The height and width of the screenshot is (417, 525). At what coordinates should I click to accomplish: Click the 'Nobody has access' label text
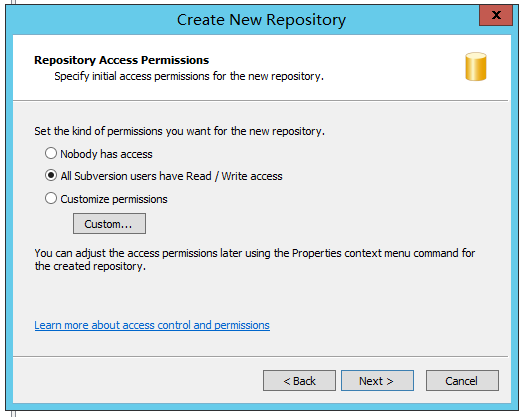[x=106, y=154]
